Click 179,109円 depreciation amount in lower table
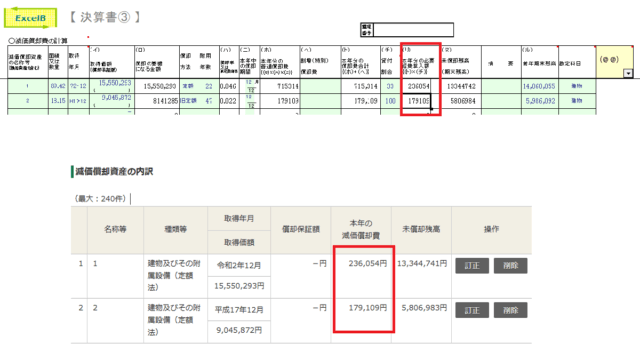 tap(367, 308)
